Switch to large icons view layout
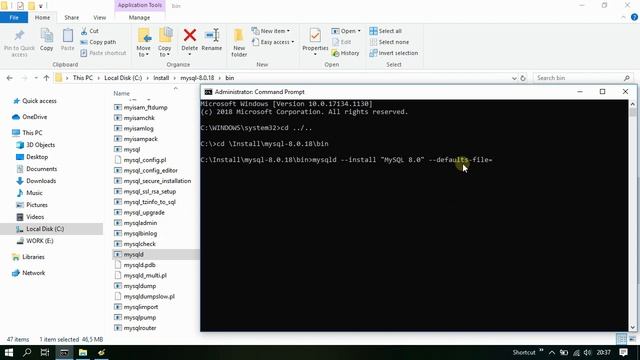This screenshot has width=640, height=360. pyautogui.click(x=632, y=339)
